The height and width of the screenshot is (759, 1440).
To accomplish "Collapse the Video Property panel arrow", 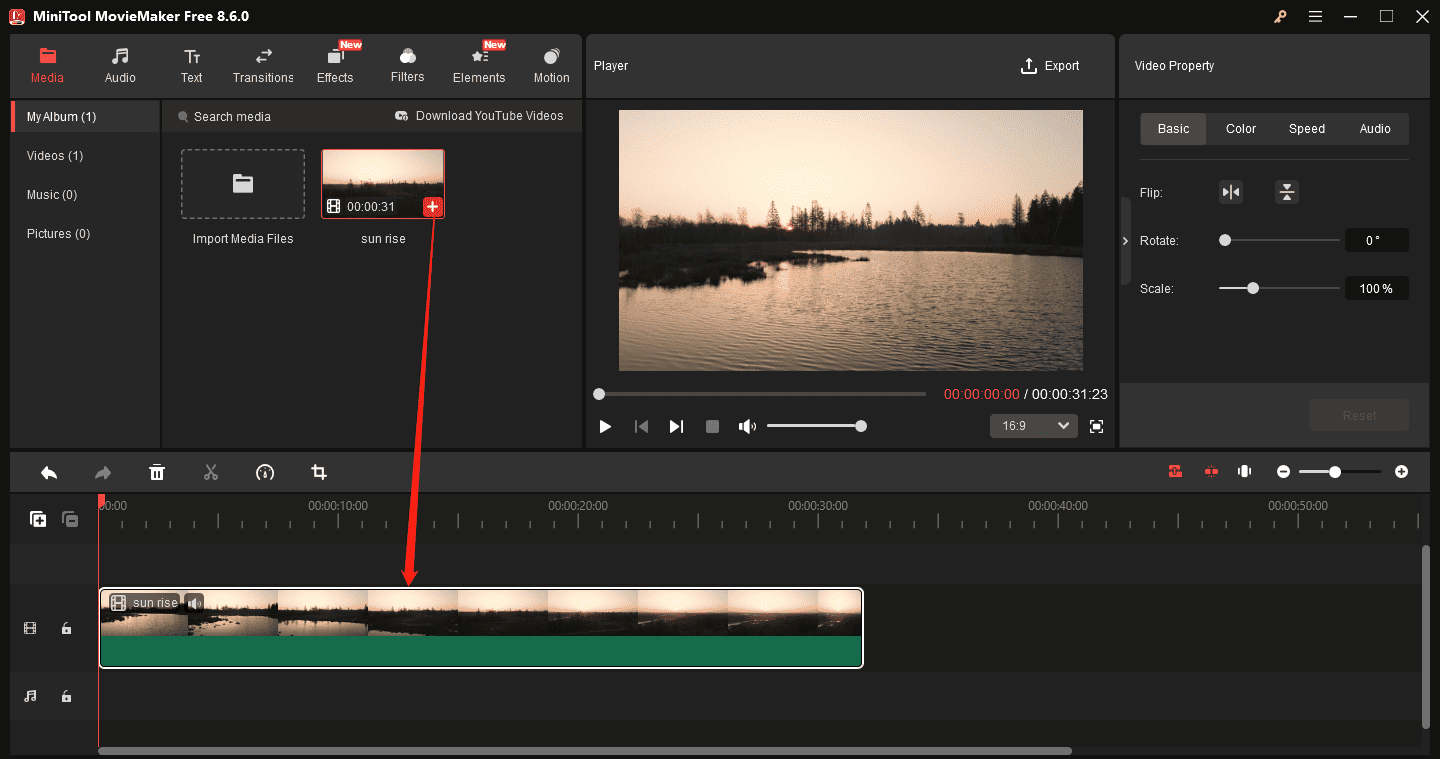I will click(1125, 241).
